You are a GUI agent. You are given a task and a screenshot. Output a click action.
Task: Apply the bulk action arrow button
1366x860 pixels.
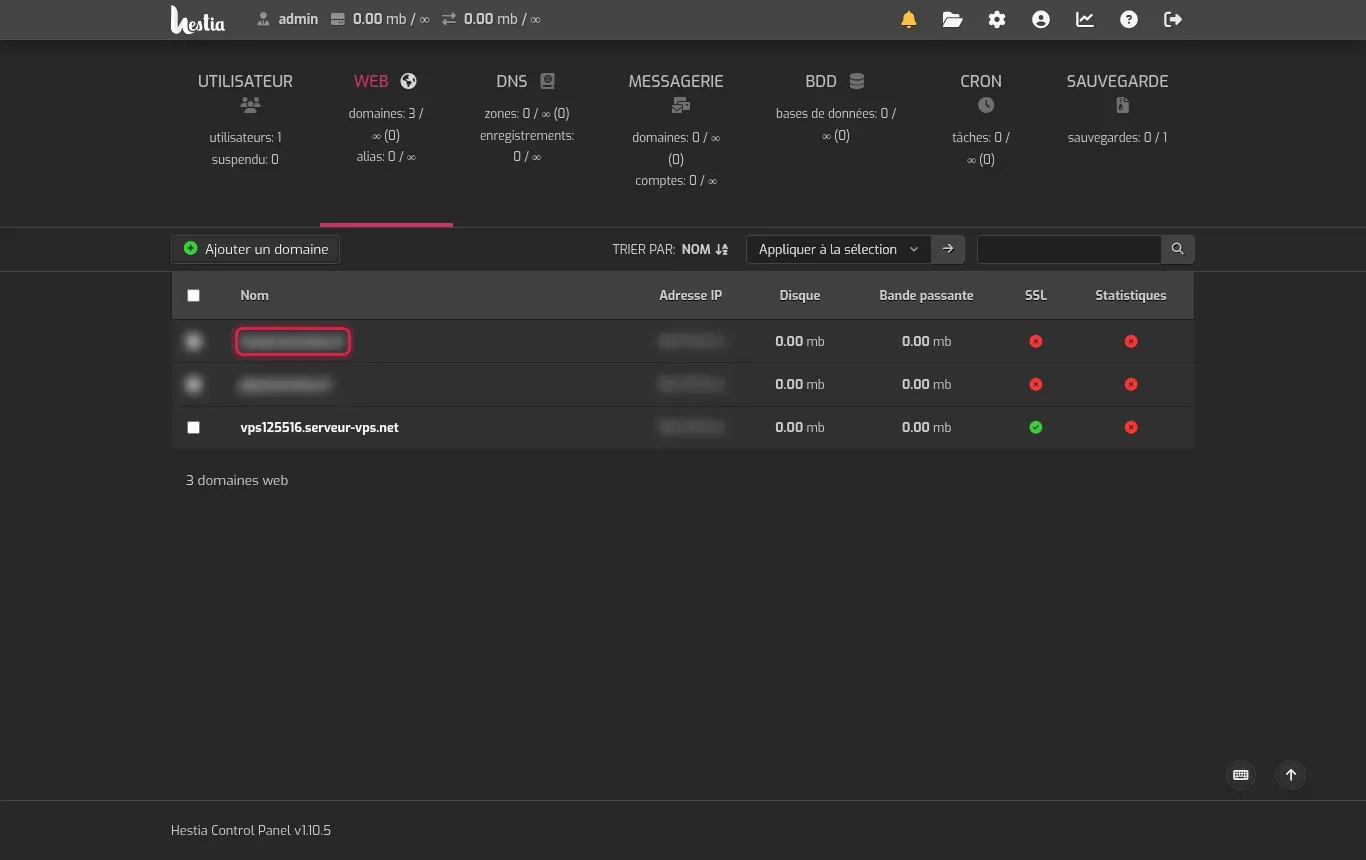tap(948, 249)
